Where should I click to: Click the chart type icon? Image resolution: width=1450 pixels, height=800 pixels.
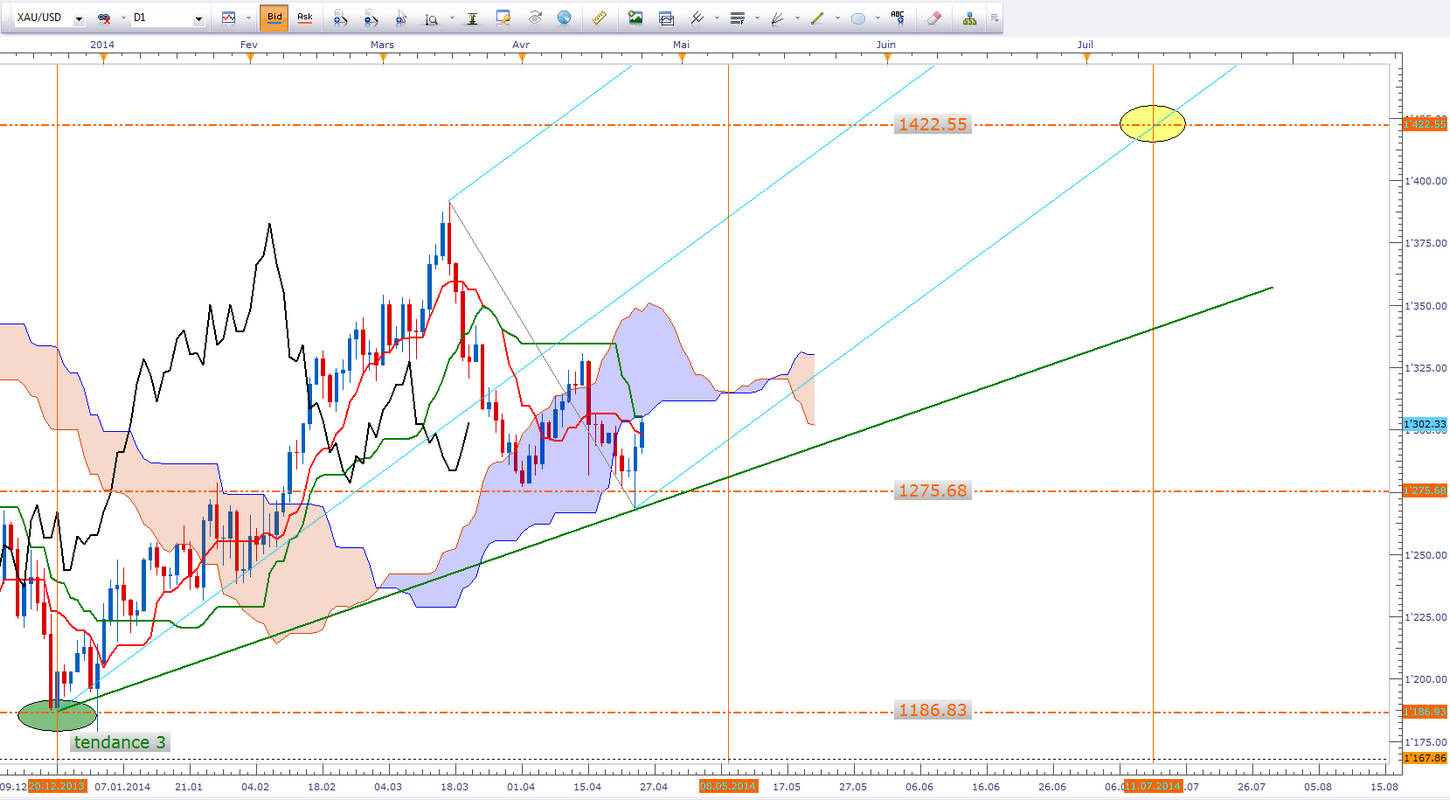pyautogui.click(x=229, y=18)
